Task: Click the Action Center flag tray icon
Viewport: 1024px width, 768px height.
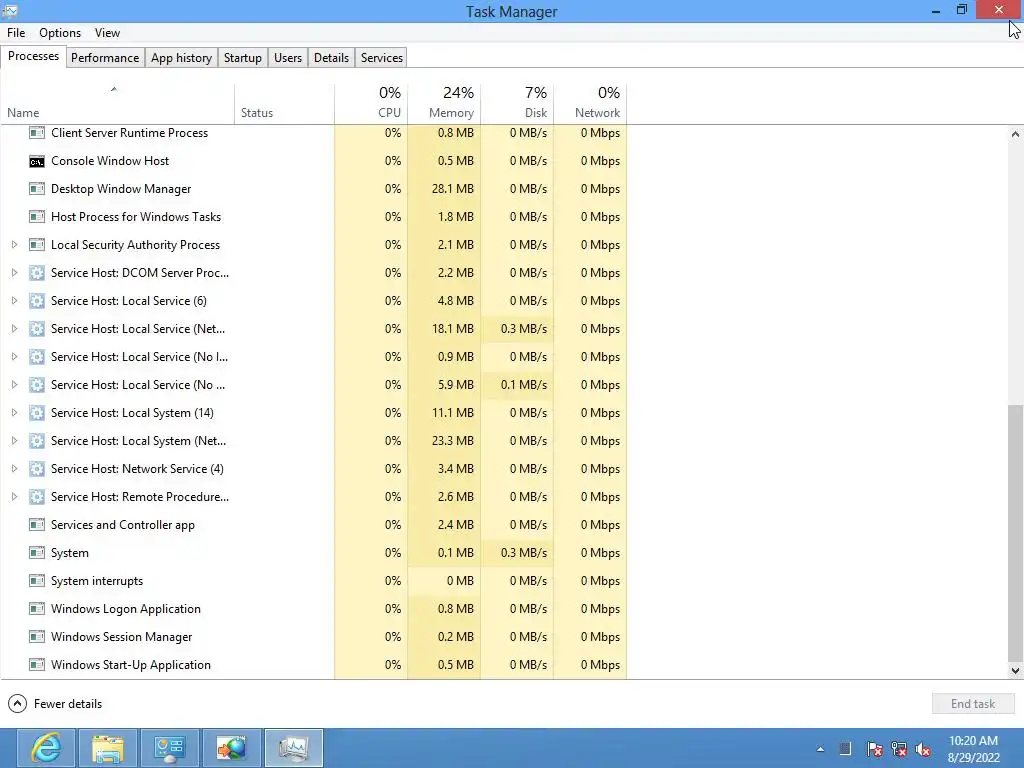Action: [x=874, y=749]
